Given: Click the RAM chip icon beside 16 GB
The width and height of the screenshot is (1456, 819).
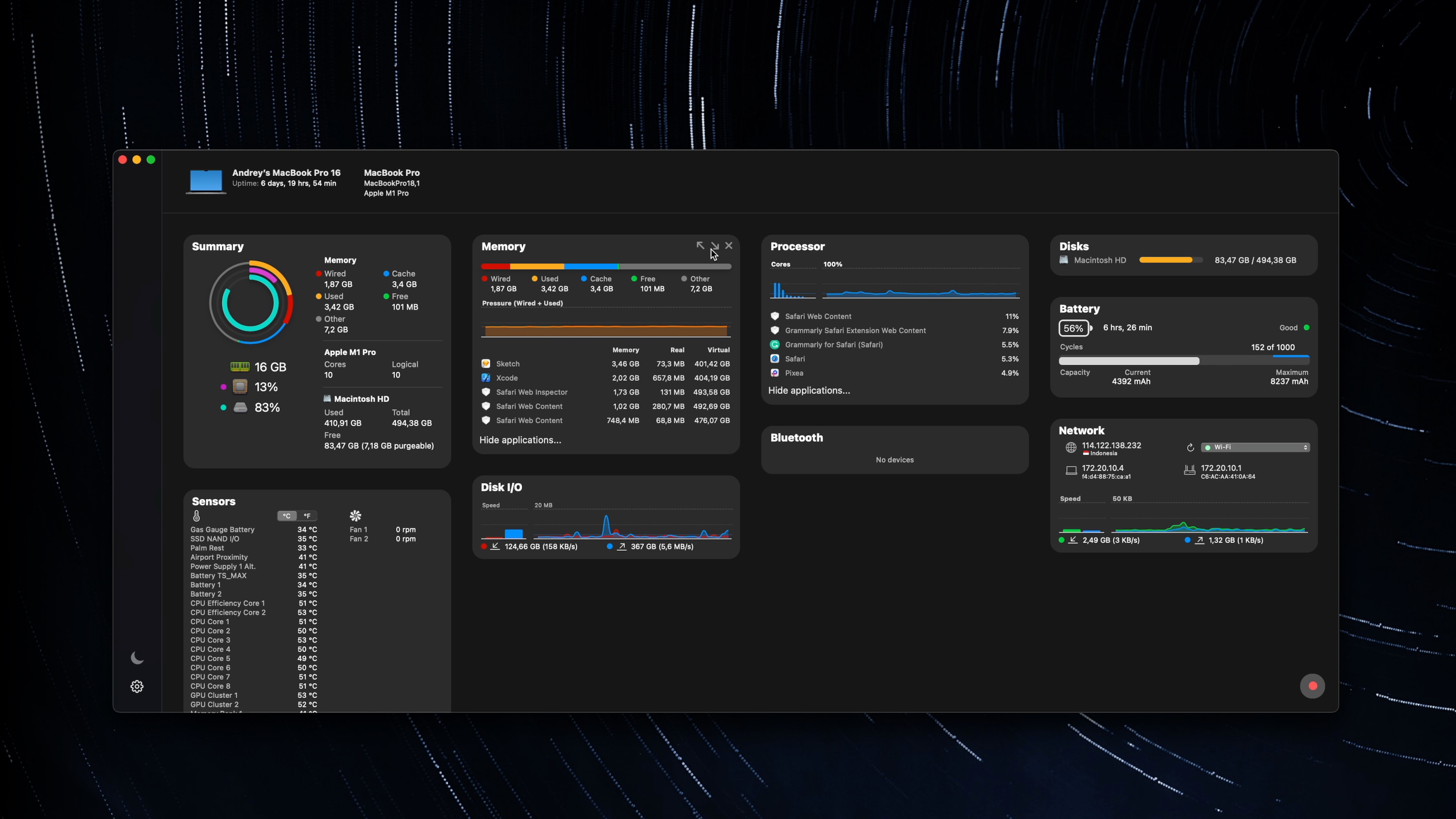Looking at the screenshot, I should pos(240,367).
